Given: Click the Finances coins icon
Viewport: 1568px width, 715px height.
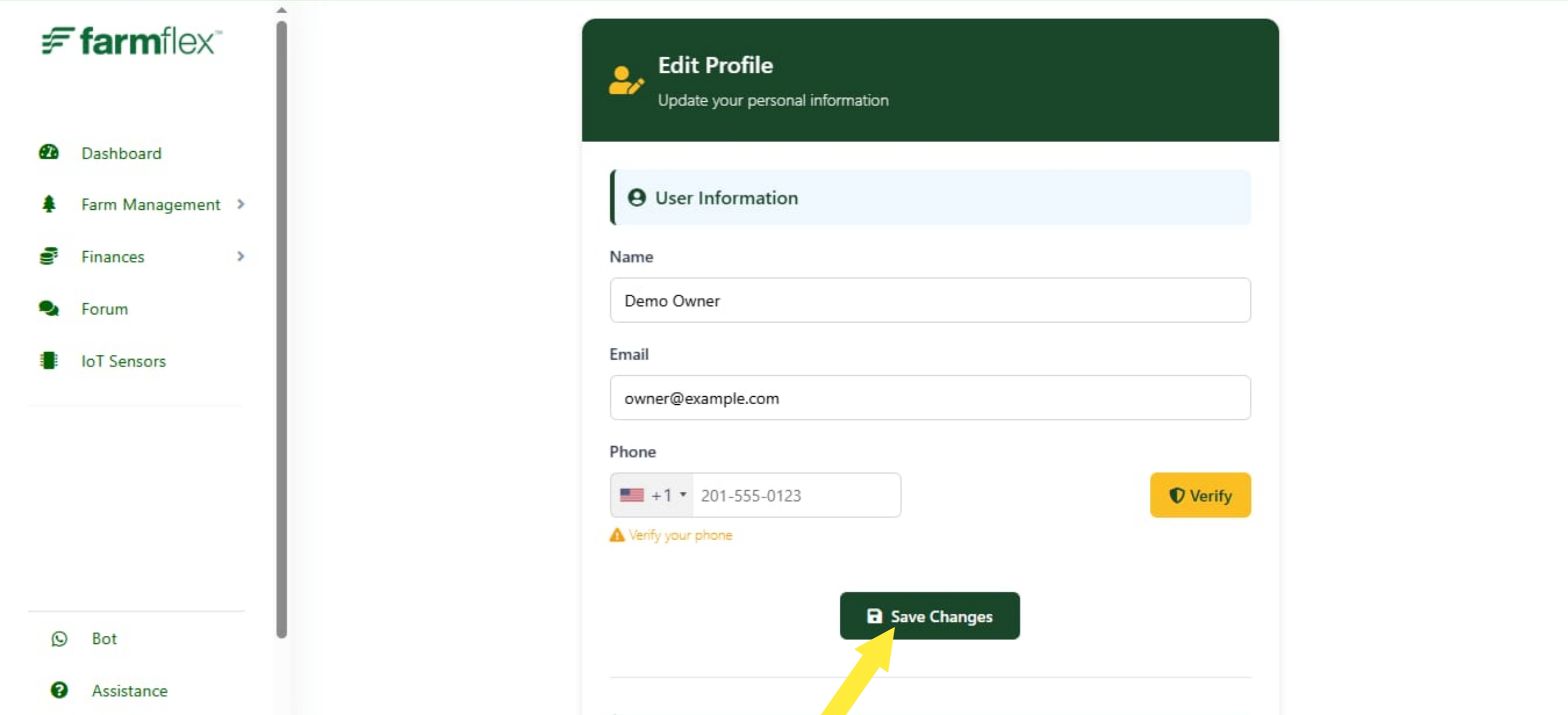Looking at the screenshot, I should pyautogui.click(x=49, y=256).
